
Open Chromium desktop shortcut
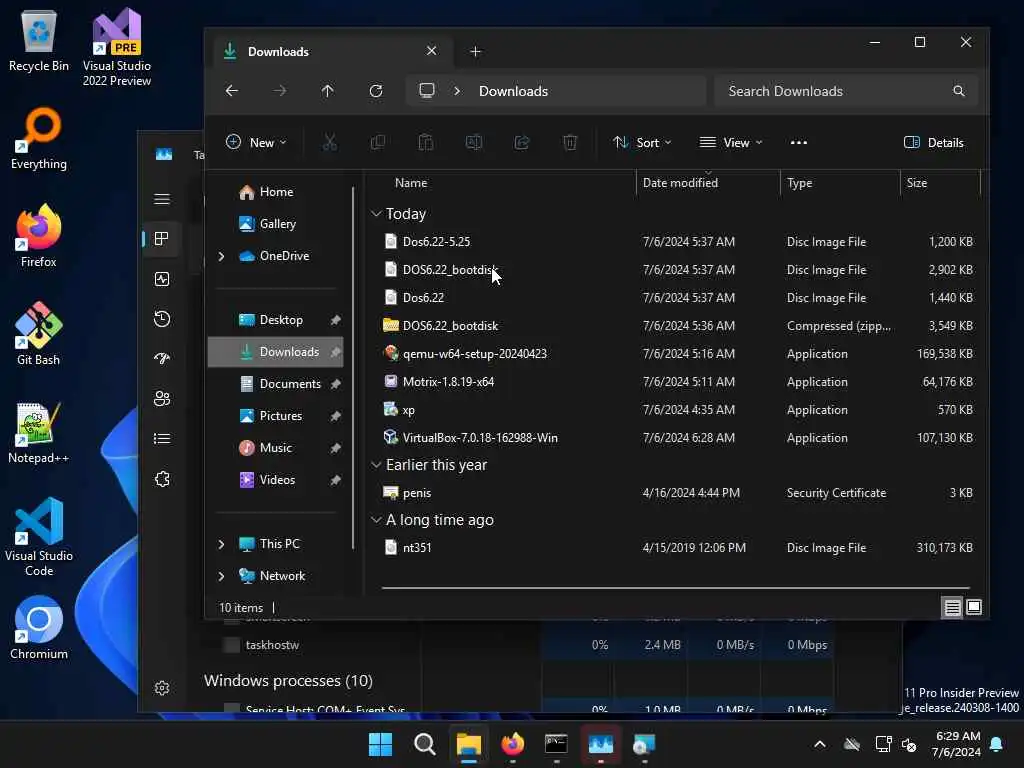tap(39, 628)
